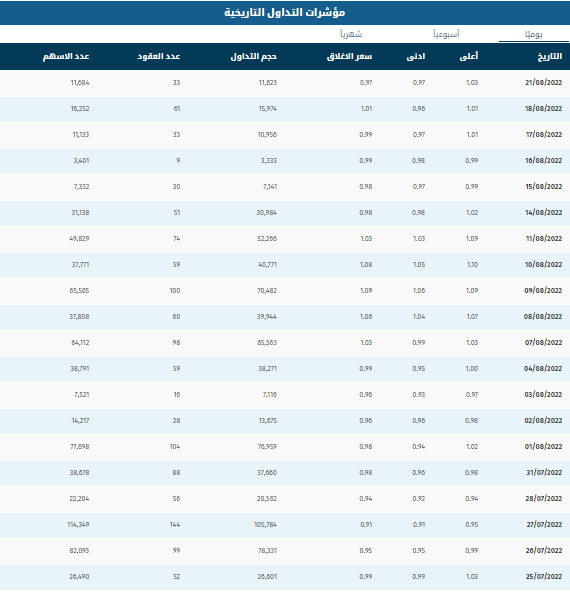Click the ادنى column header
The width and height of the screenshot is (570, 600).
click(416, 56)
